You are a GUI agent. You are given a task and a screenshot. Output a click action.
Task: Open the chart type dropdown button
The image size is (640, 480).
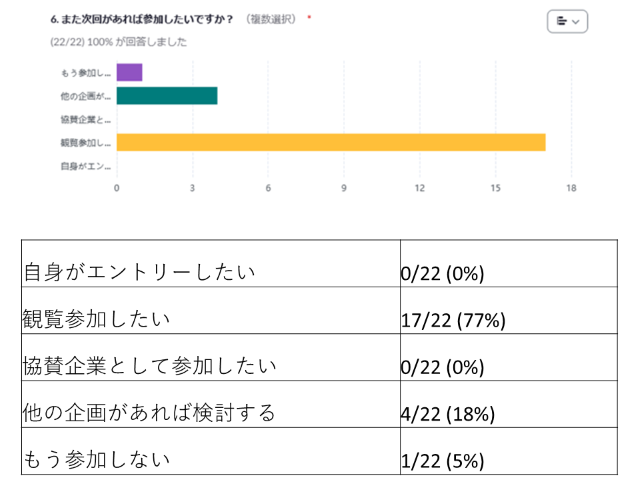[x=567, y=20]
